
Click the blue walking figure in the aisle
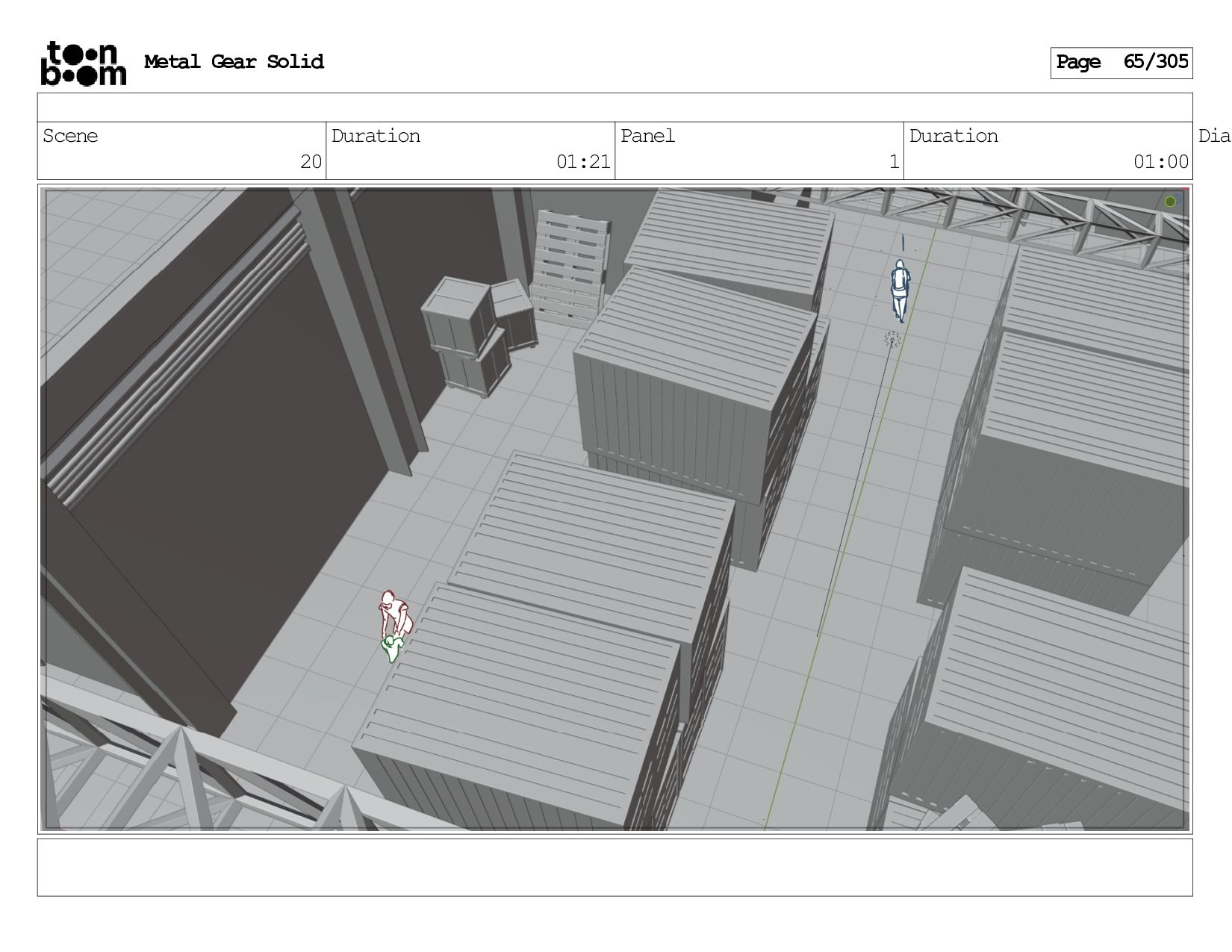(900, 290)
